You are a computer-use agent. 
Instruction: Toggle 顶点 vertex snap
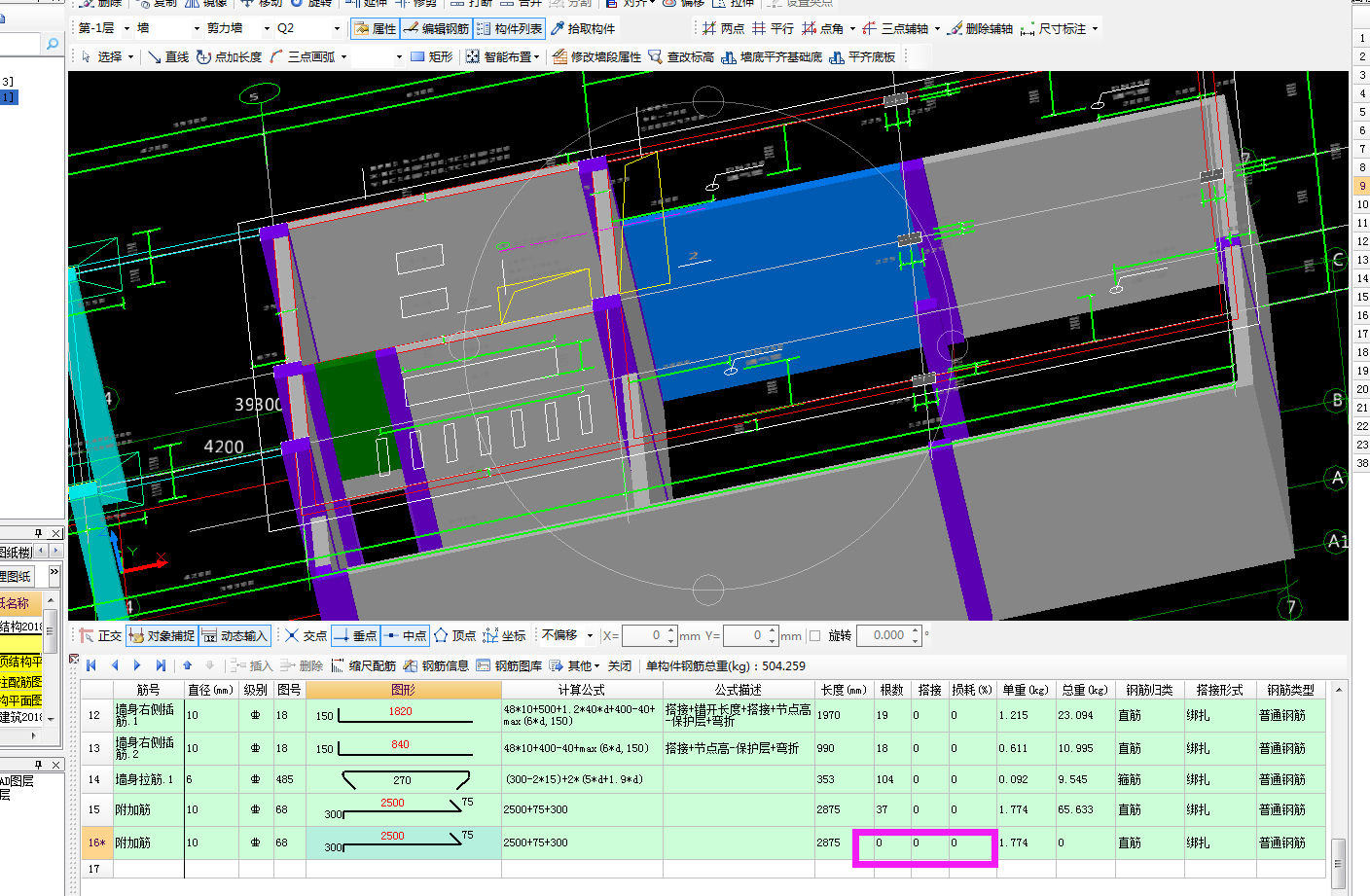454,635
